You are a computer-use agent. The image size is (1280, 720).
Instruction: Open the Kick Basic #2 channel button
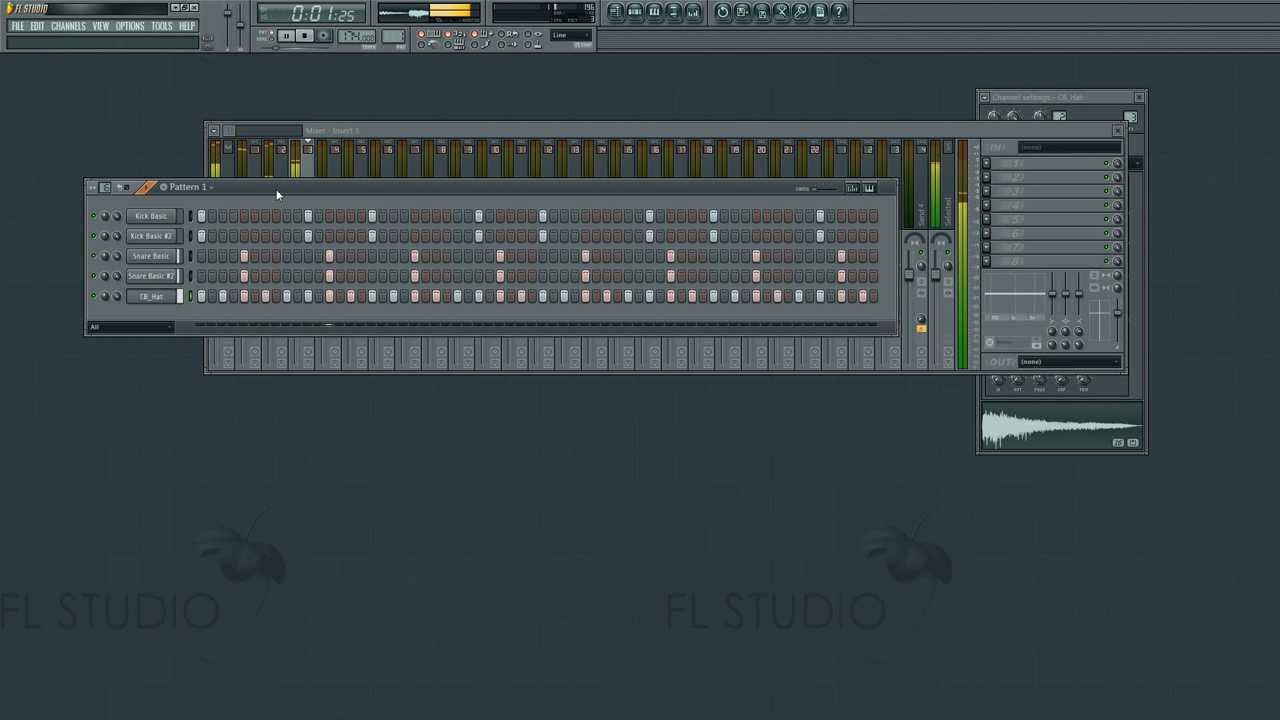(151, 236)
